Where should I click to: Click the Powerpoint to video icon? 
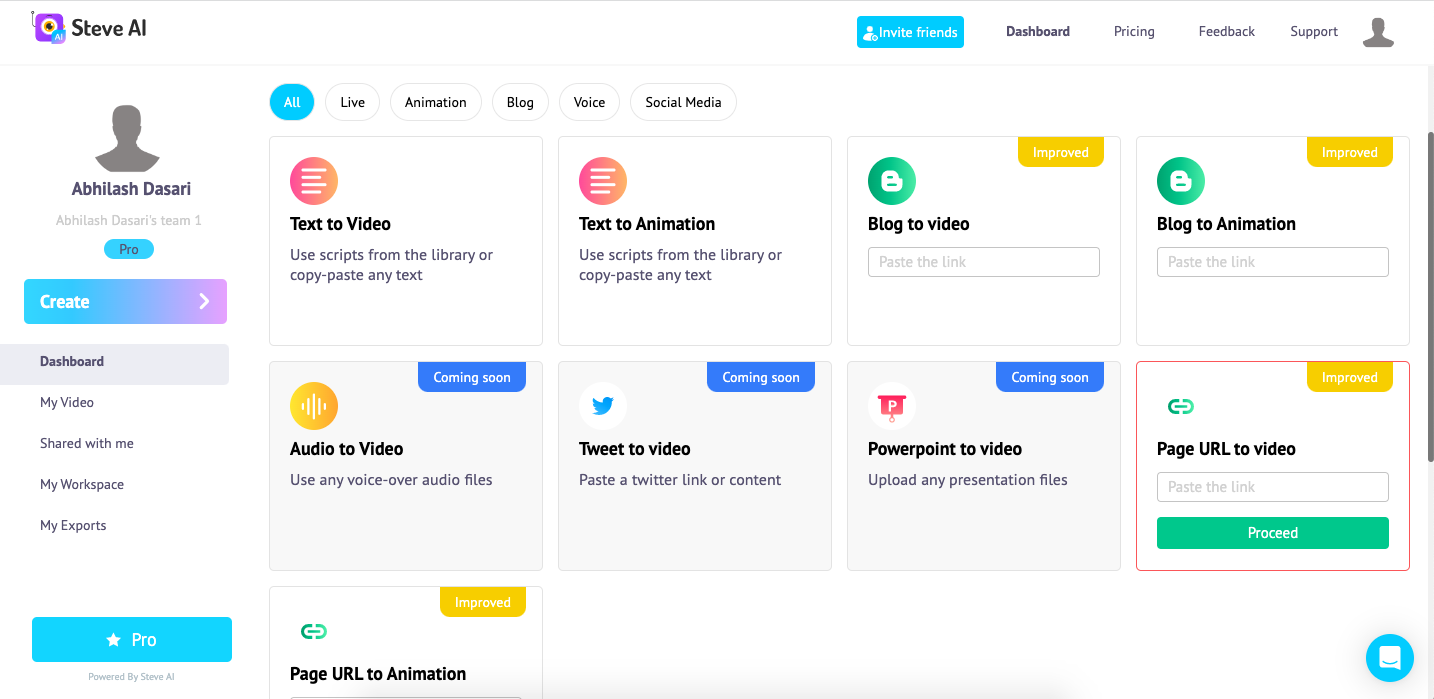point(891,406)
